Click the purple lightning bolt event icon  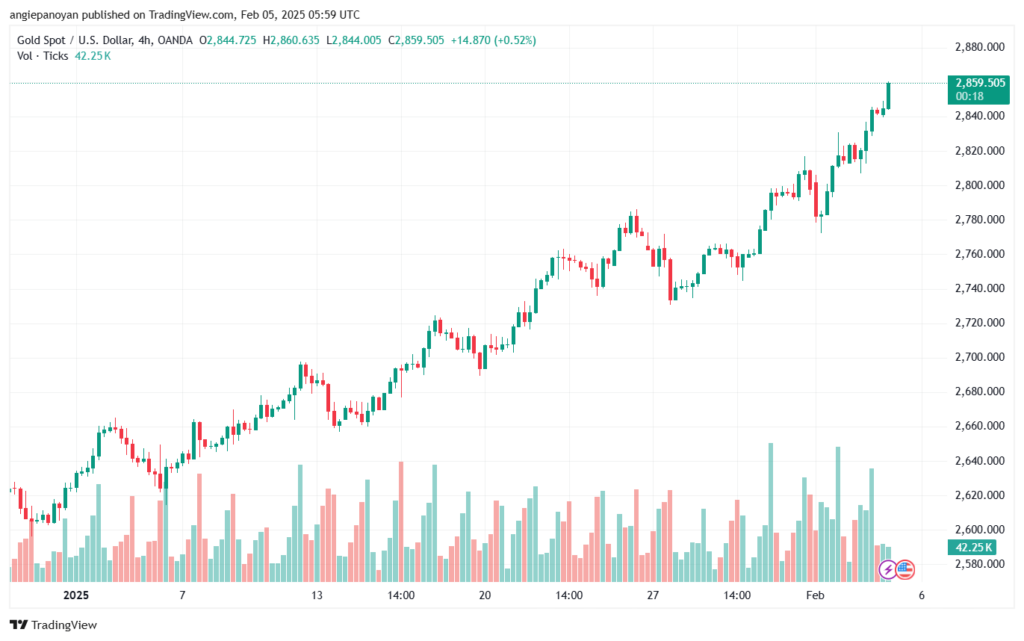(888, 570)
